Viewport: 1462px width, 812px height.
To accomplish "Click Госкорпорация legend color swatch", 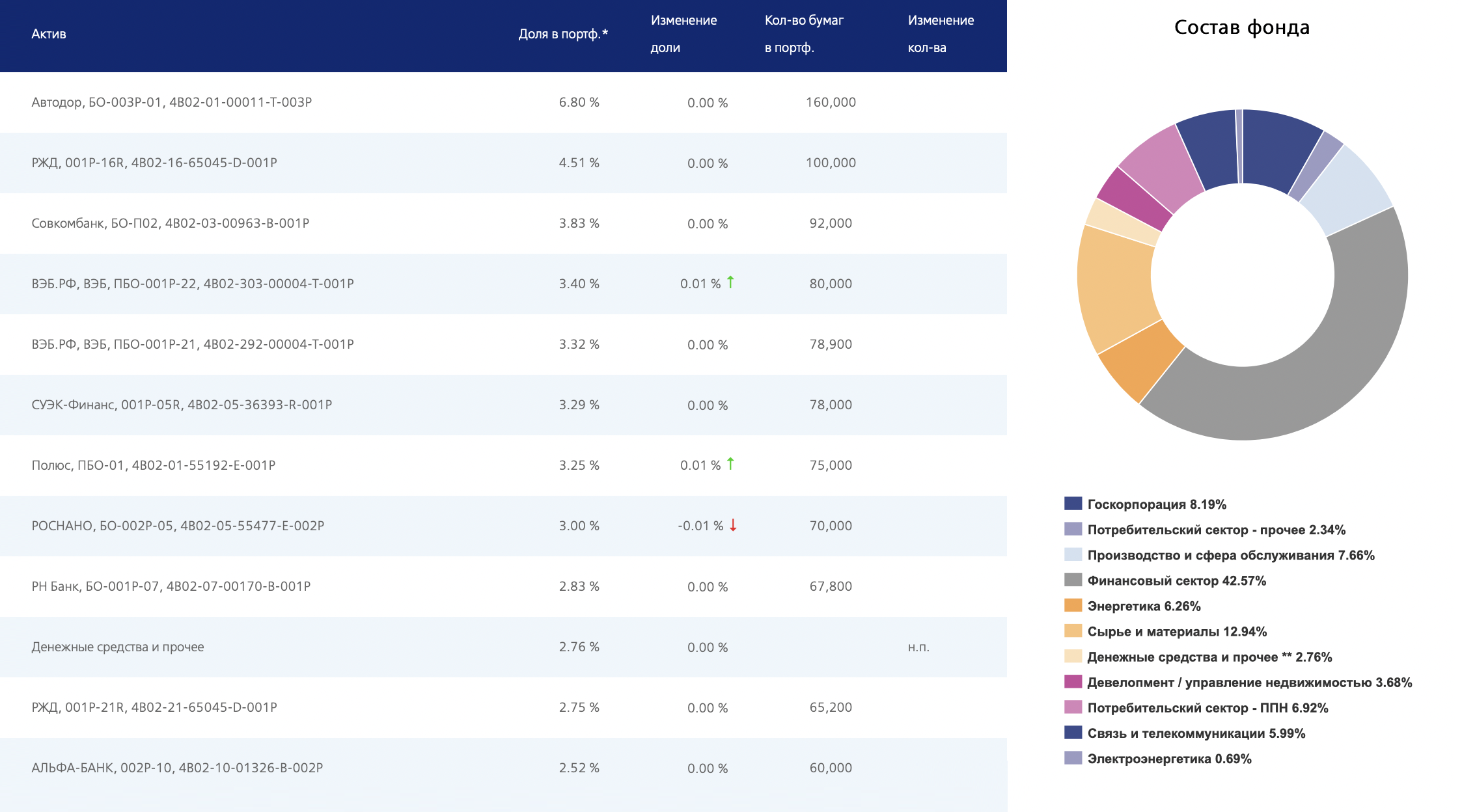I will pos(1073,504).
